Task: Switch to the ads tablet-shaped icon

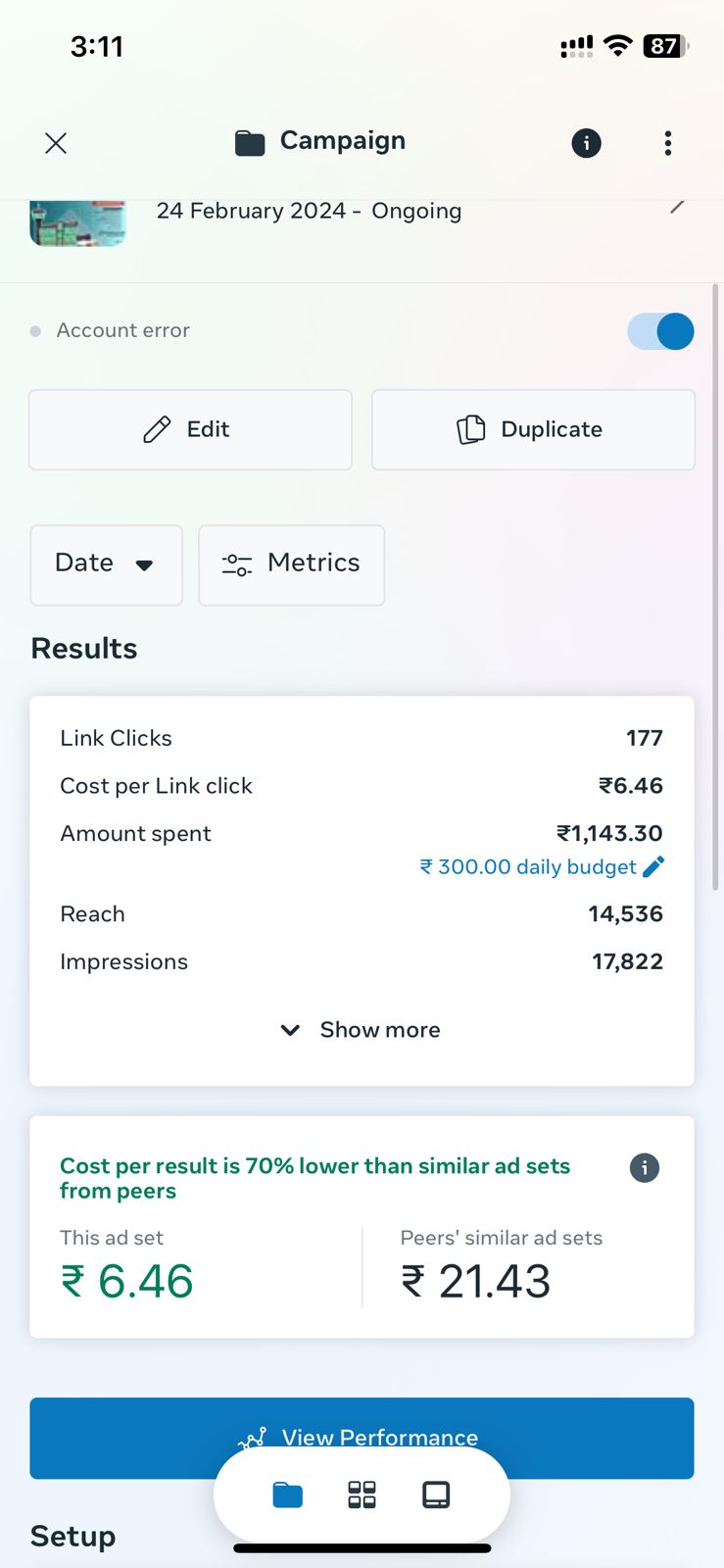Action: click(436, 1494)
